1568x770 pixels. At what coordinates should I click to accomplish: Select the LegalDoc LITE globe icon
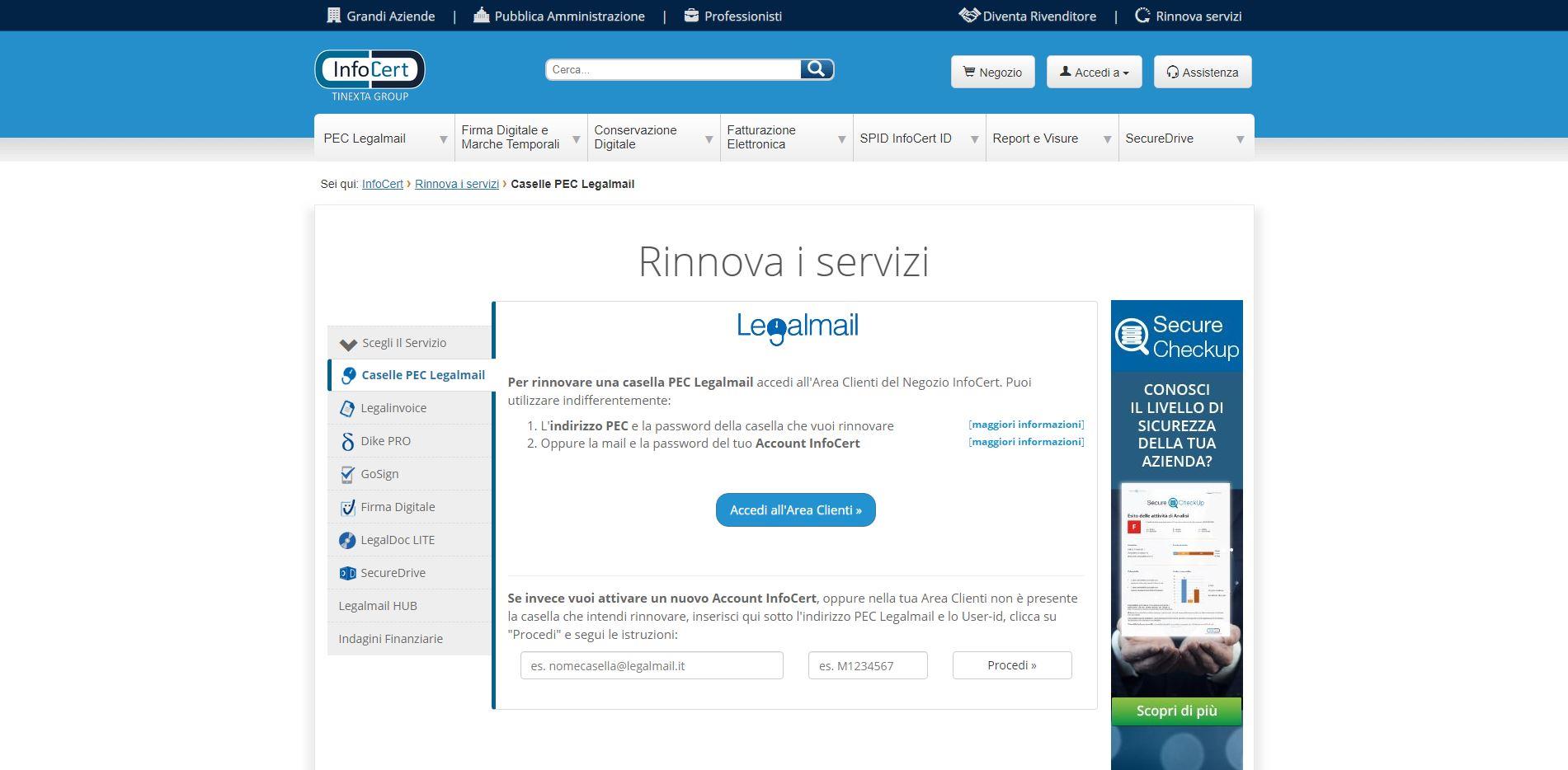point(347,540)
